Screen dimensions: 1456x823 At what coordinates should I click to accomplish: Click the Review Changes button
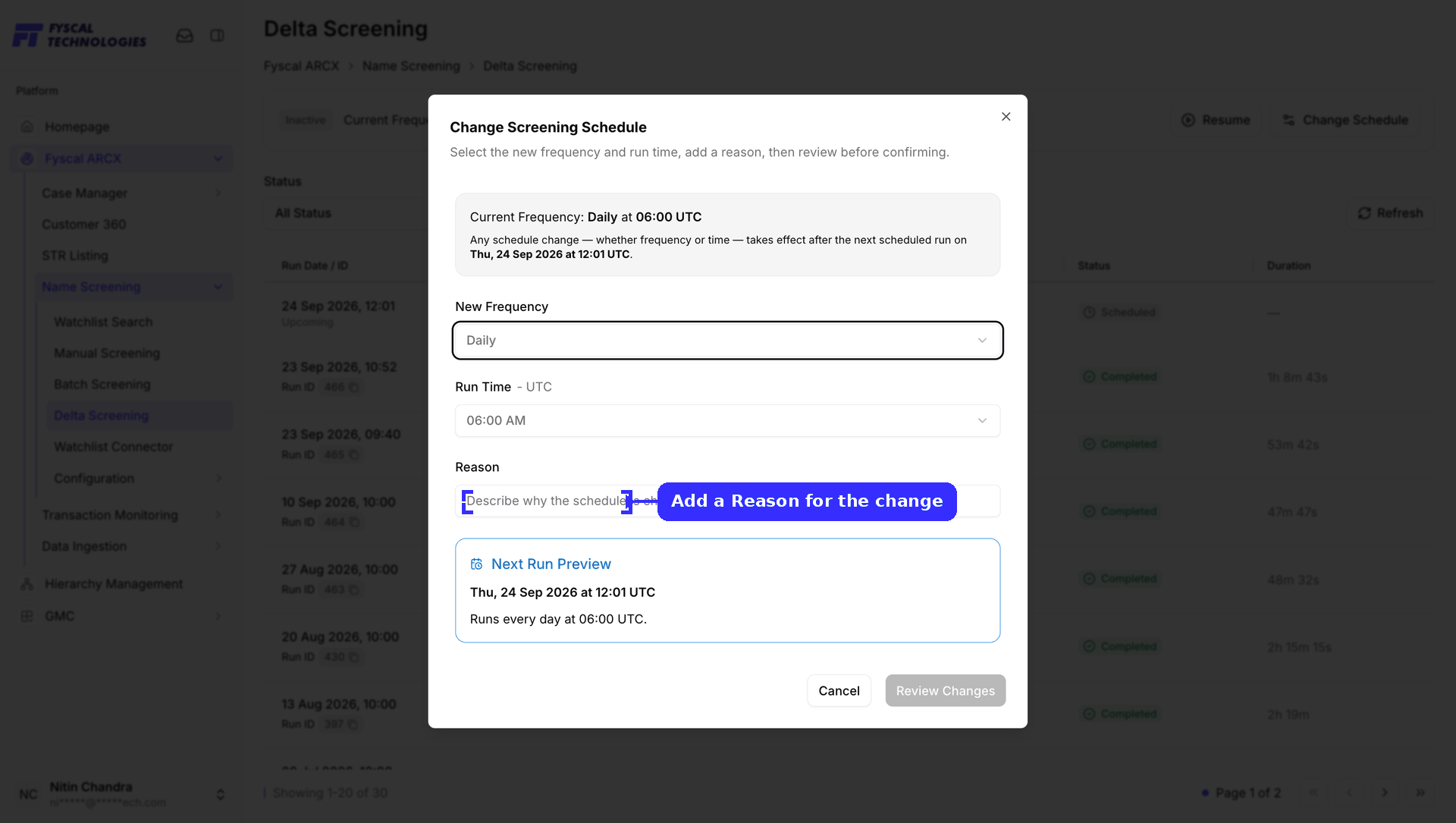(945, 691)
